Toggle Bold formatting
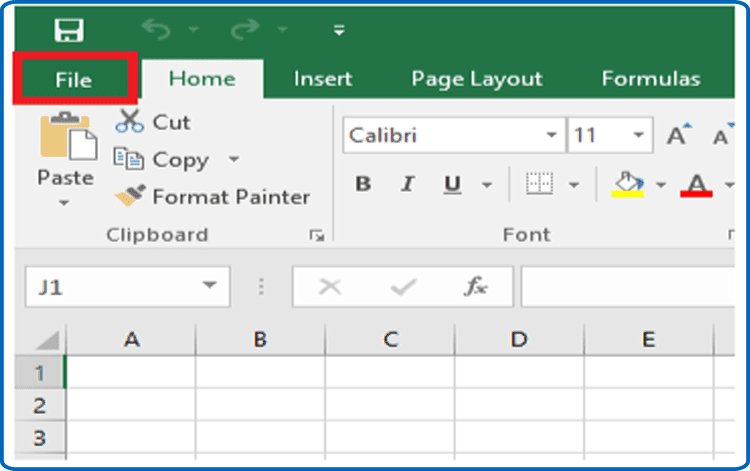750x471 pixels. pyautogui.click(x=363, y=184)
